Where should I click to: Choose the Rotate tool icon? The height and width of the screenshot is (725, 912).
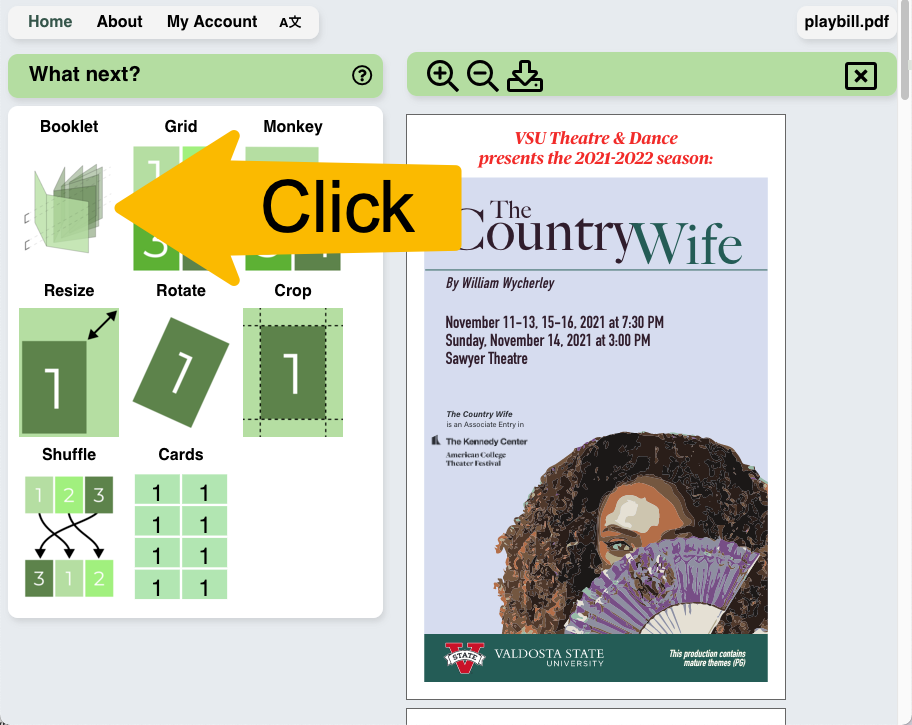(x=181, y=372)
